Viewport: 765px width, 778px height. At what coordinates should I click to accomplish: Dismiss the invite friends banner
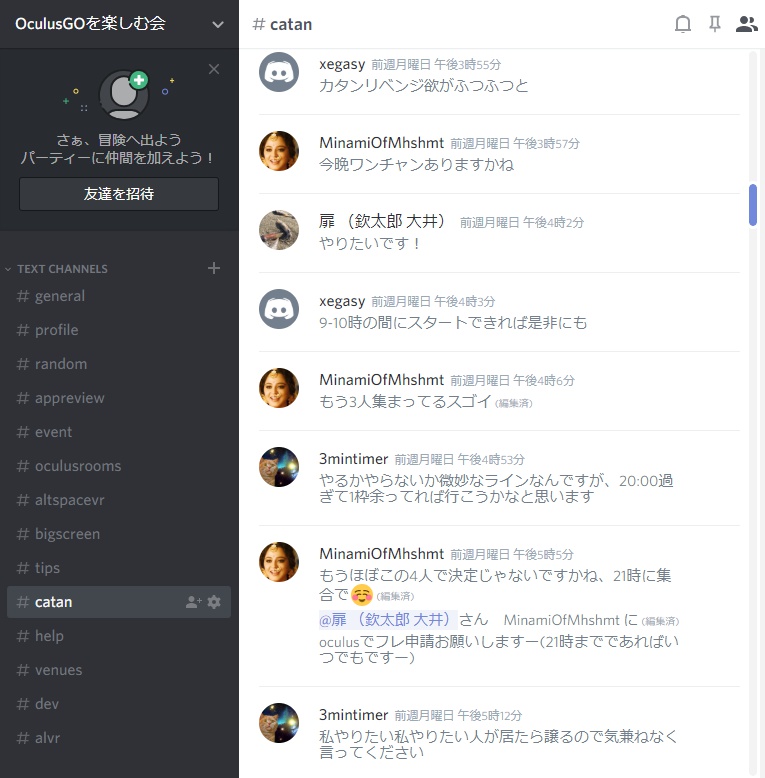pos(214,69)
